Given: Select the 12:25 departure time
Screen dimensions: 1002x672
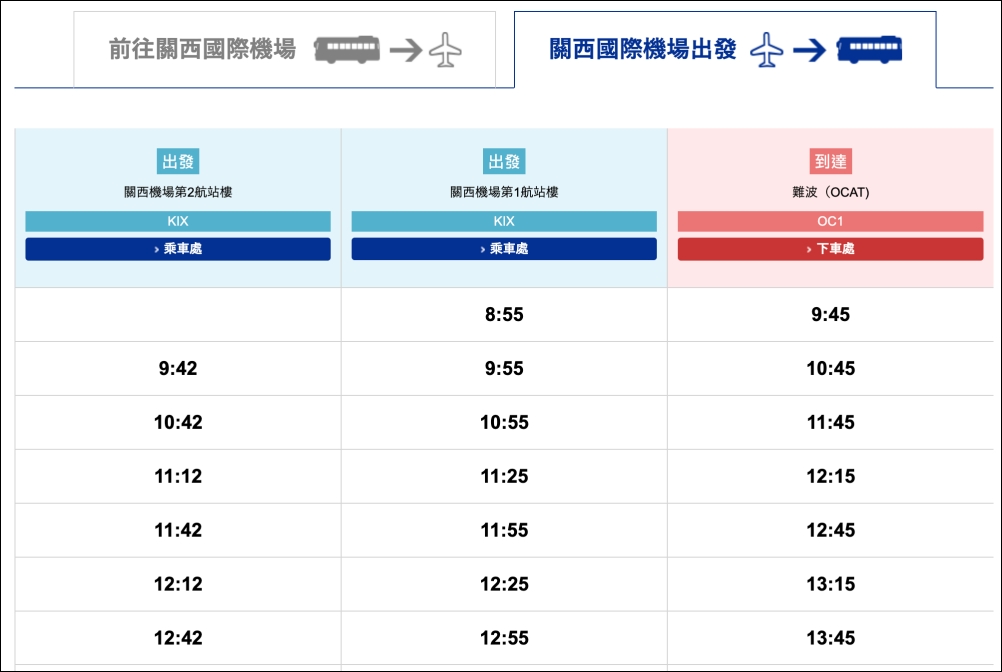Looking at the screenshot, I should point(504,584).
